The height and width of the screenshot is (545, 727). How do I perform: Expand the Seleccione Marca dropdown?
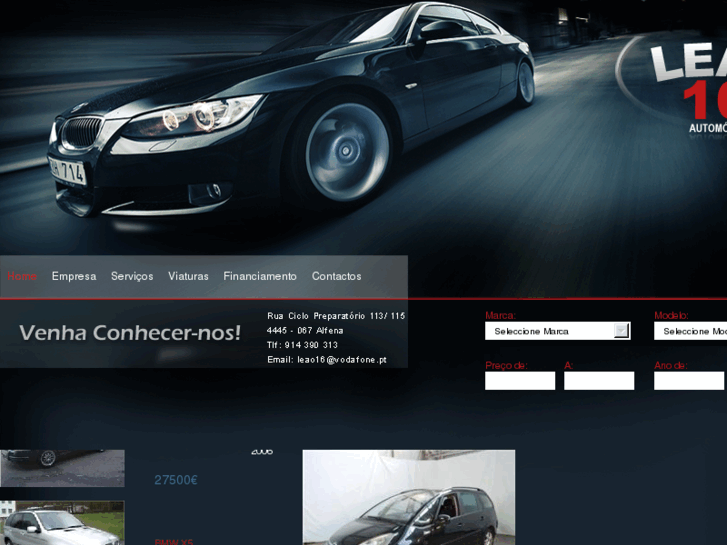(x=558, y=331)
